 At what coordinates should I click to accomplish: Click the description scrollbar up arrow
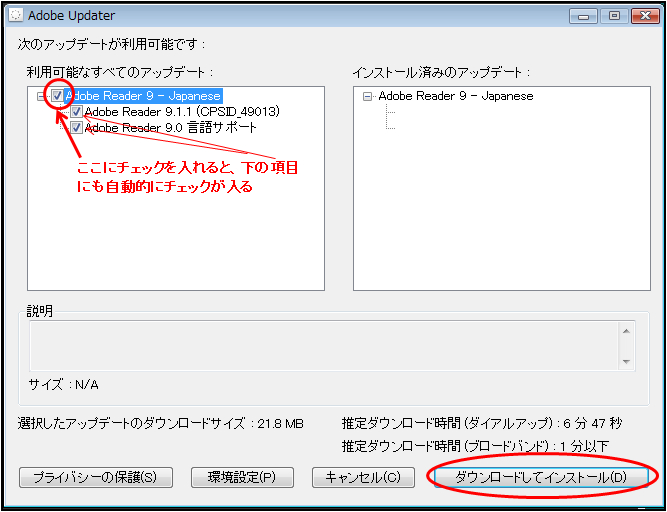(626, 331)
